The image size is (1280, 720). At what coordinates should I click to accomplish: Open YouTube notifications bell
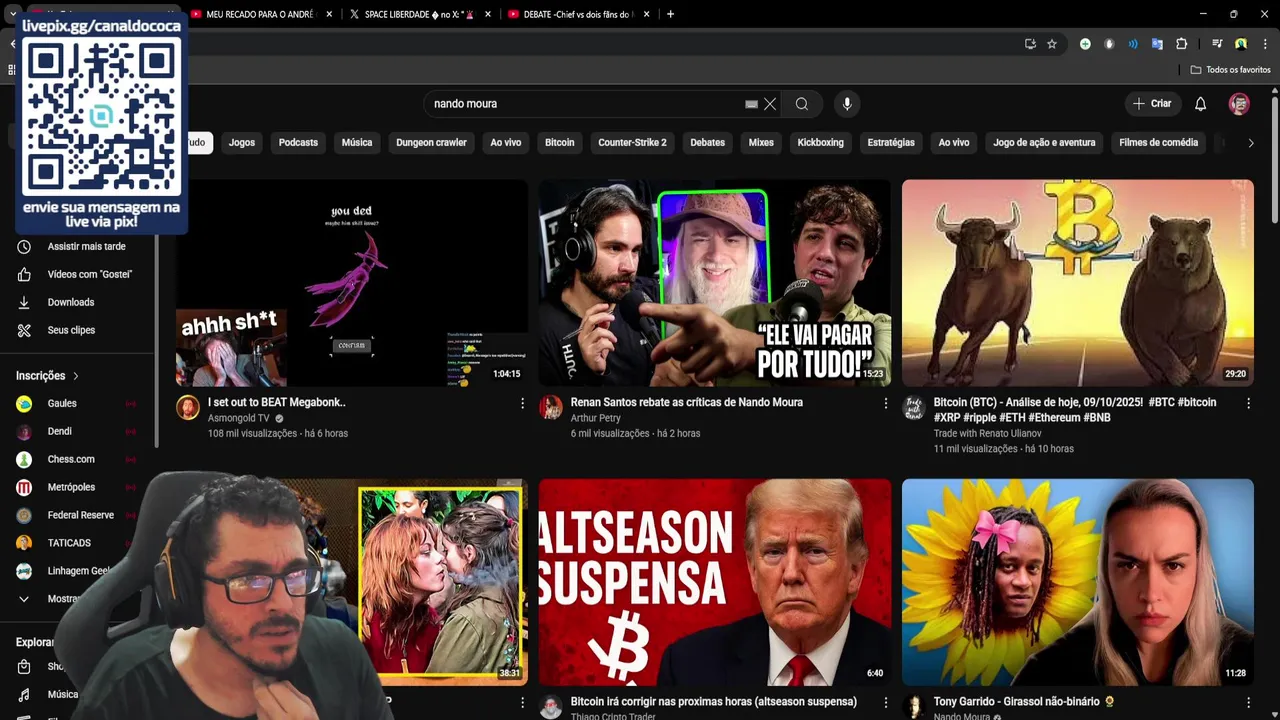(x=1201, y=104)
